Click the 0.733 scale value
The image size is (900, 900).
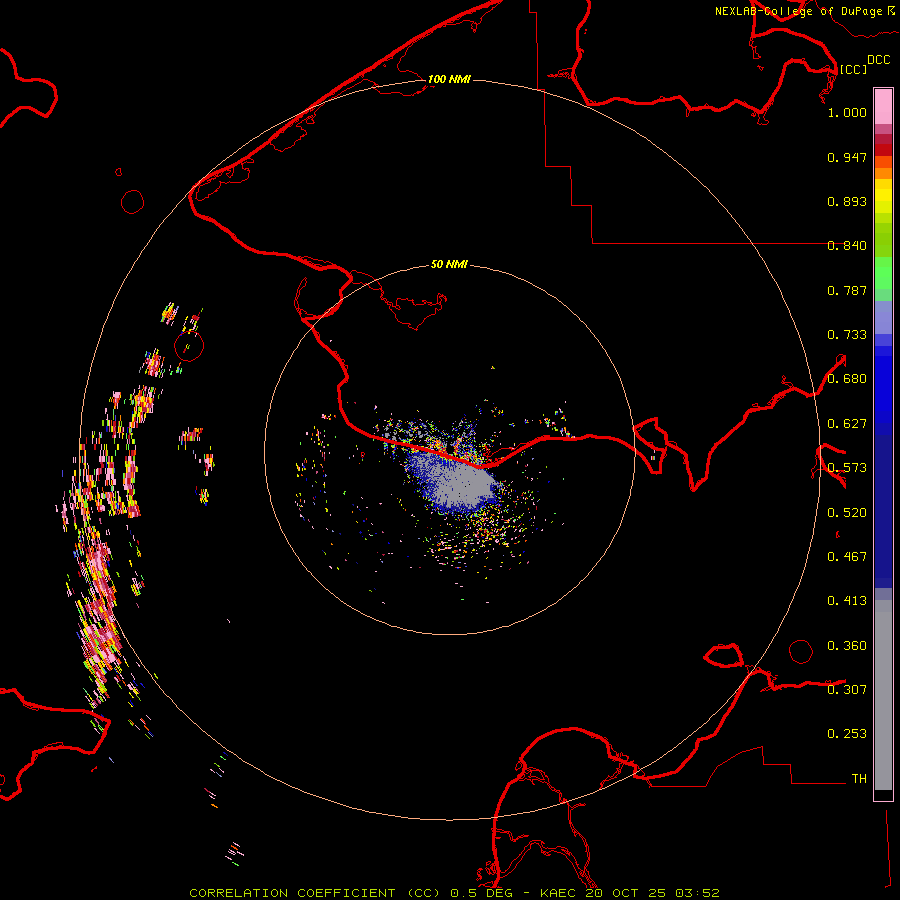[847, 335]
